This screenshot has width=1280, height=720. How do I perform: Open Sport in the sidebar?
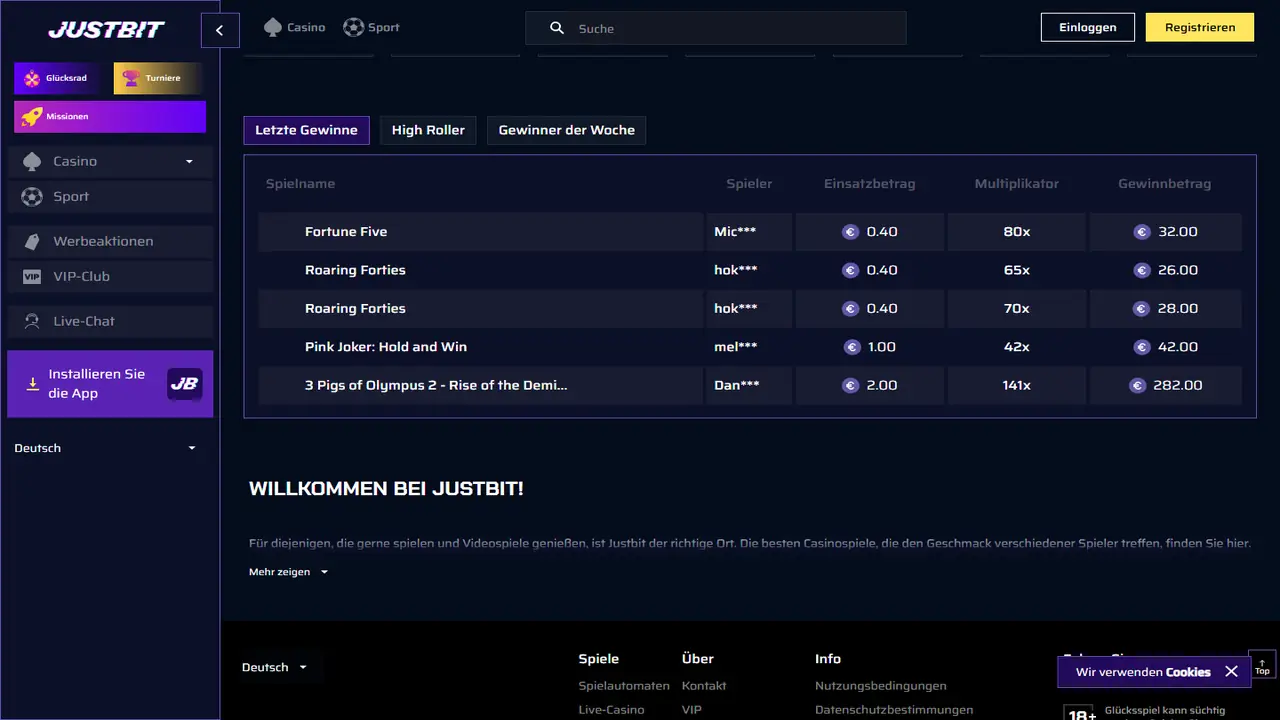click(x=110, y=197)
